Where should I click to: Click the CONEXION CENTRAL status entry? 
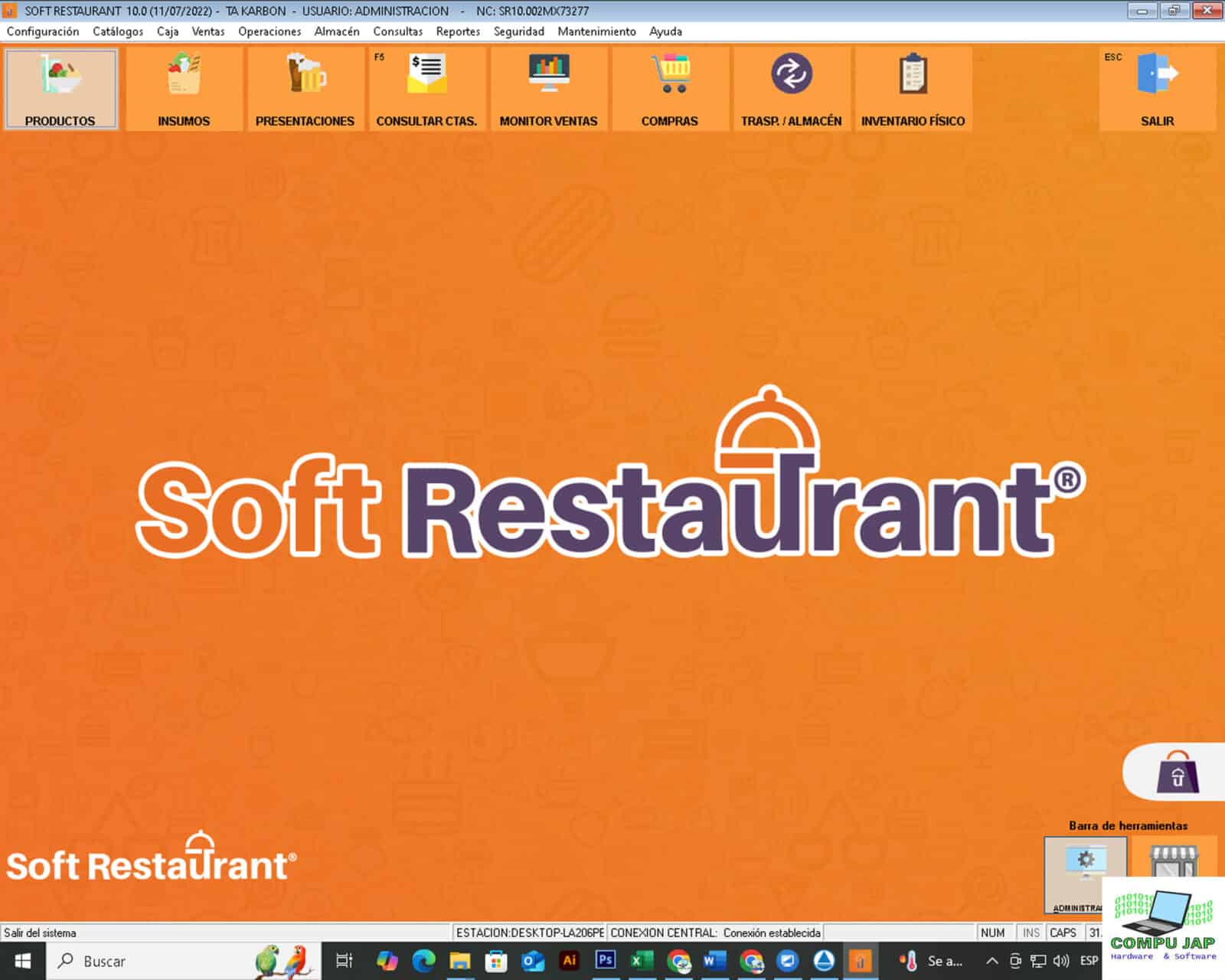tap(715, 933)
